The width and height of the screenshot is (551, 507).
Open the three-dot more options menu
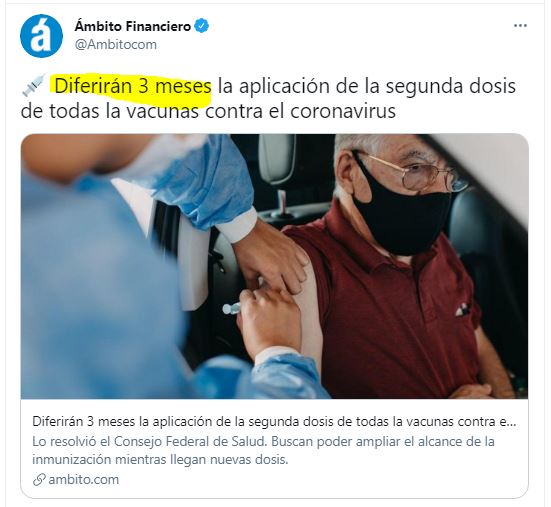(x=520, y=26)
